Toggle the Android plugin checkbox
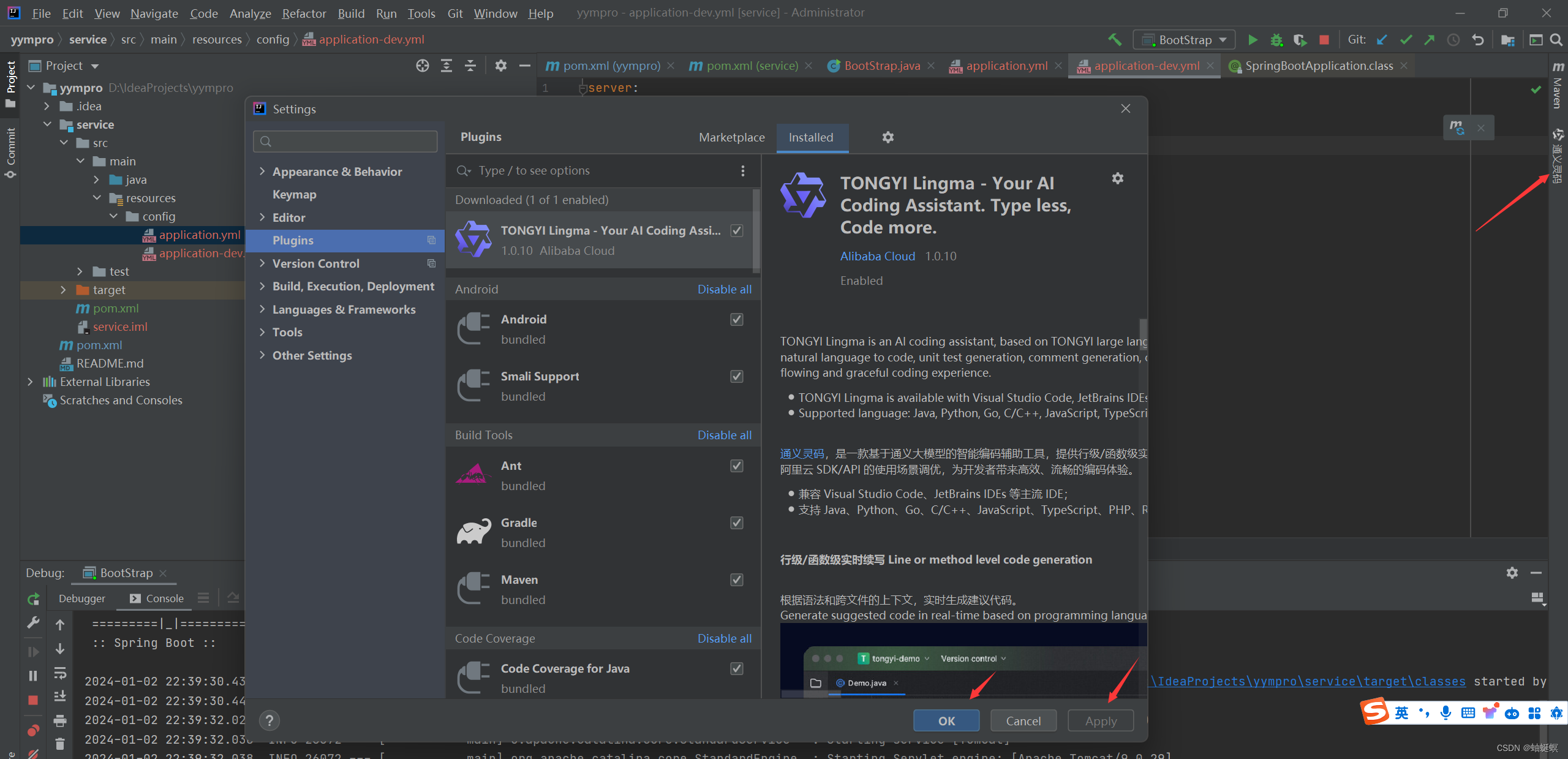 [x=737, y=319]
